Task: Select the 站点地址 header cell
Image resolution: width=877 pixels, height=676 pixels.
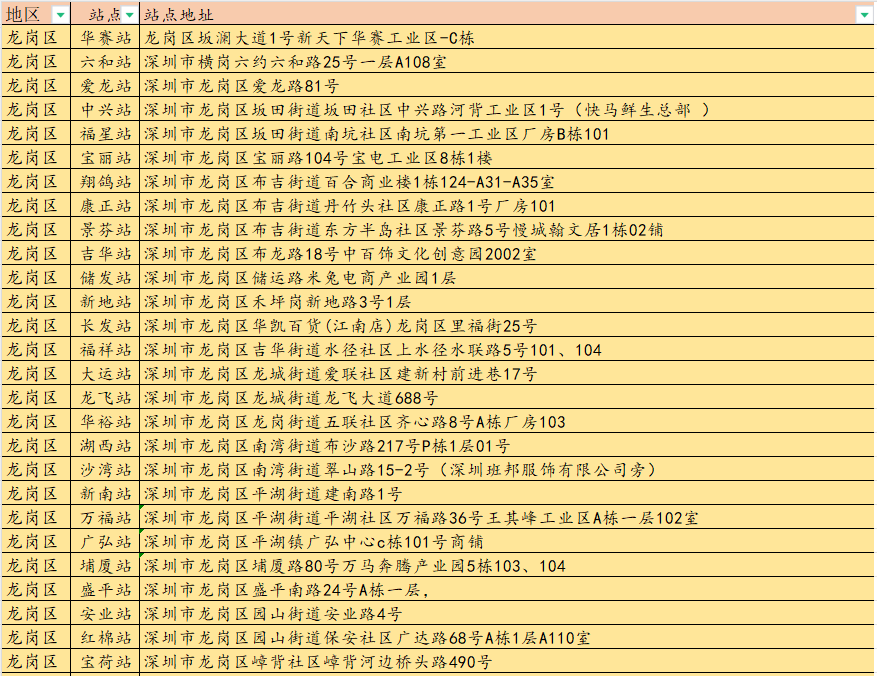Action: click(507, 14)
